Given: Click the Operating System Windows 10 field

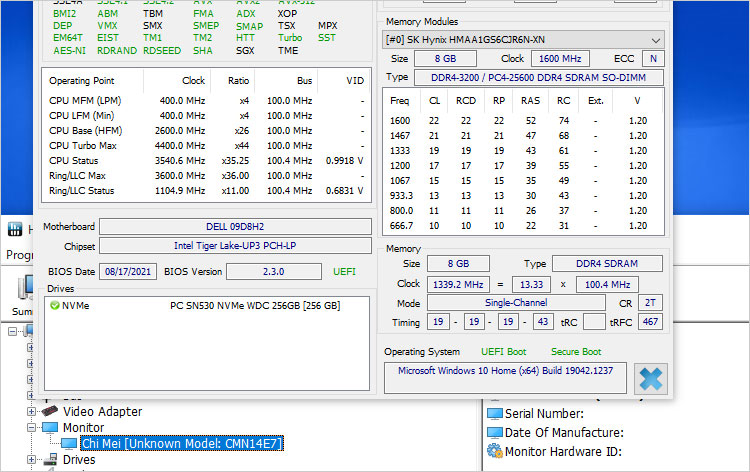Looking at the screenshot, I should point(505,377).
